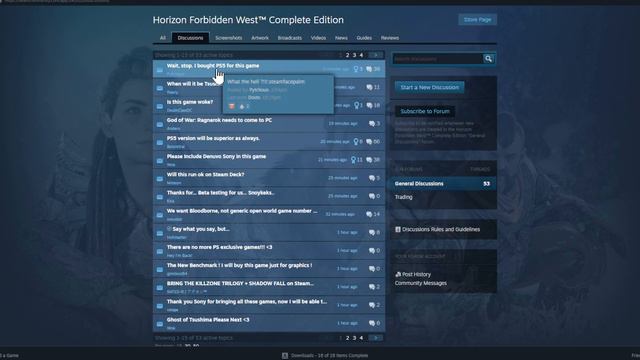Open 'Is this game woke?' topic
The width and height of the screenshot is (640, 360).
(190, 102)
